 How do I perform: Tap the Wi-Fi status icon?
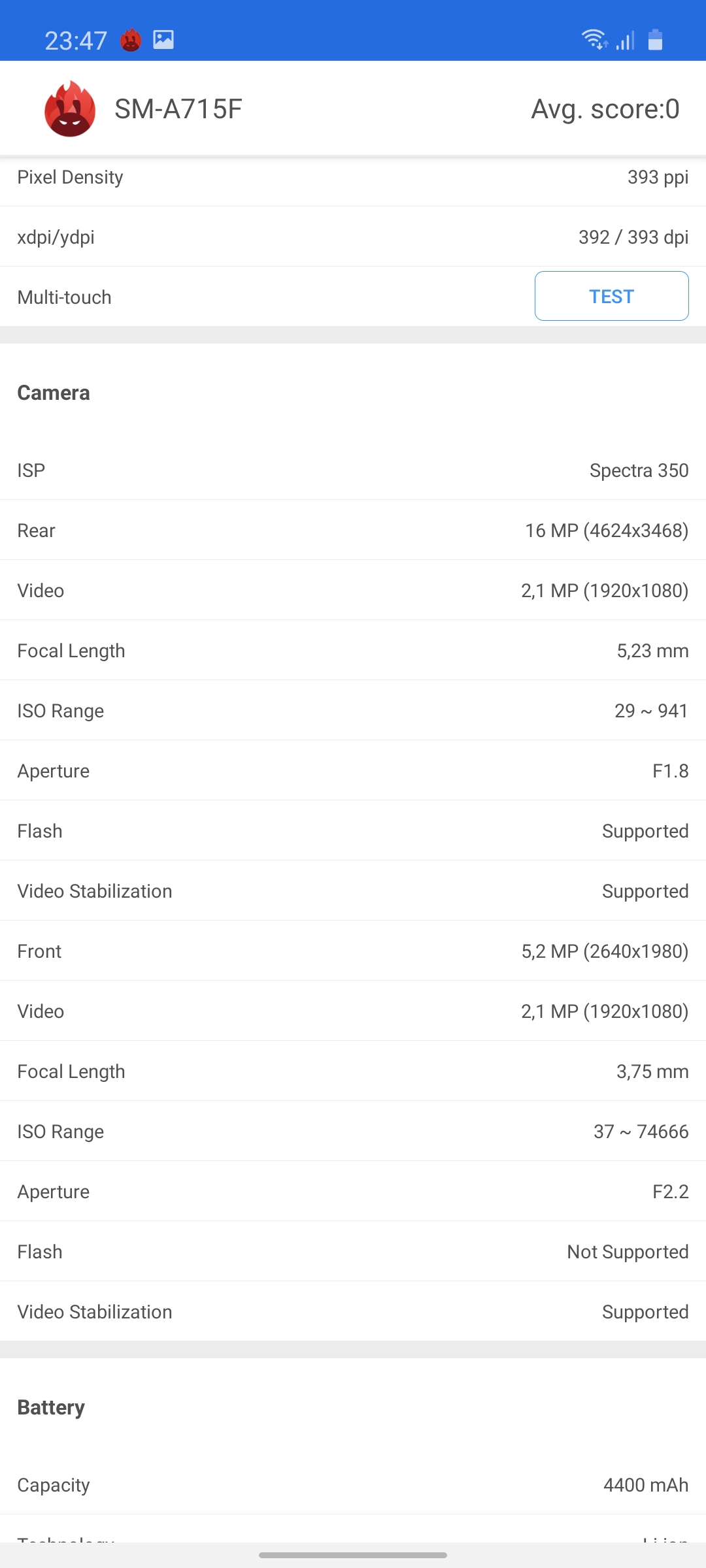coord(594,40)
